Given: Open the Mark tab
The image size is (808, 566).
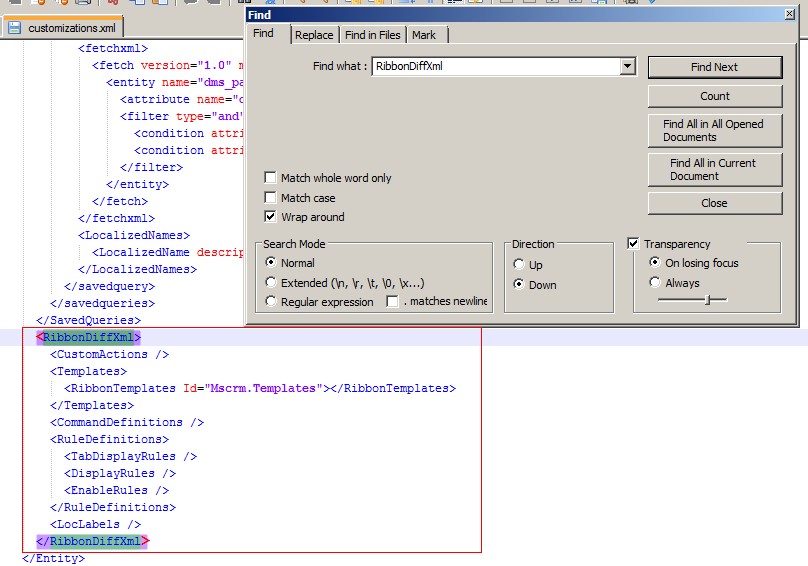Looking at the screenshot, I should pos(424,35).
